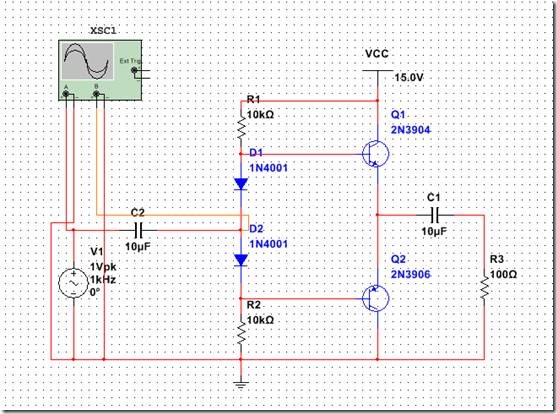This screenshot has width=557, height=414.
Task: Click the ground symbol at bottom
Action: pos(241,385)
